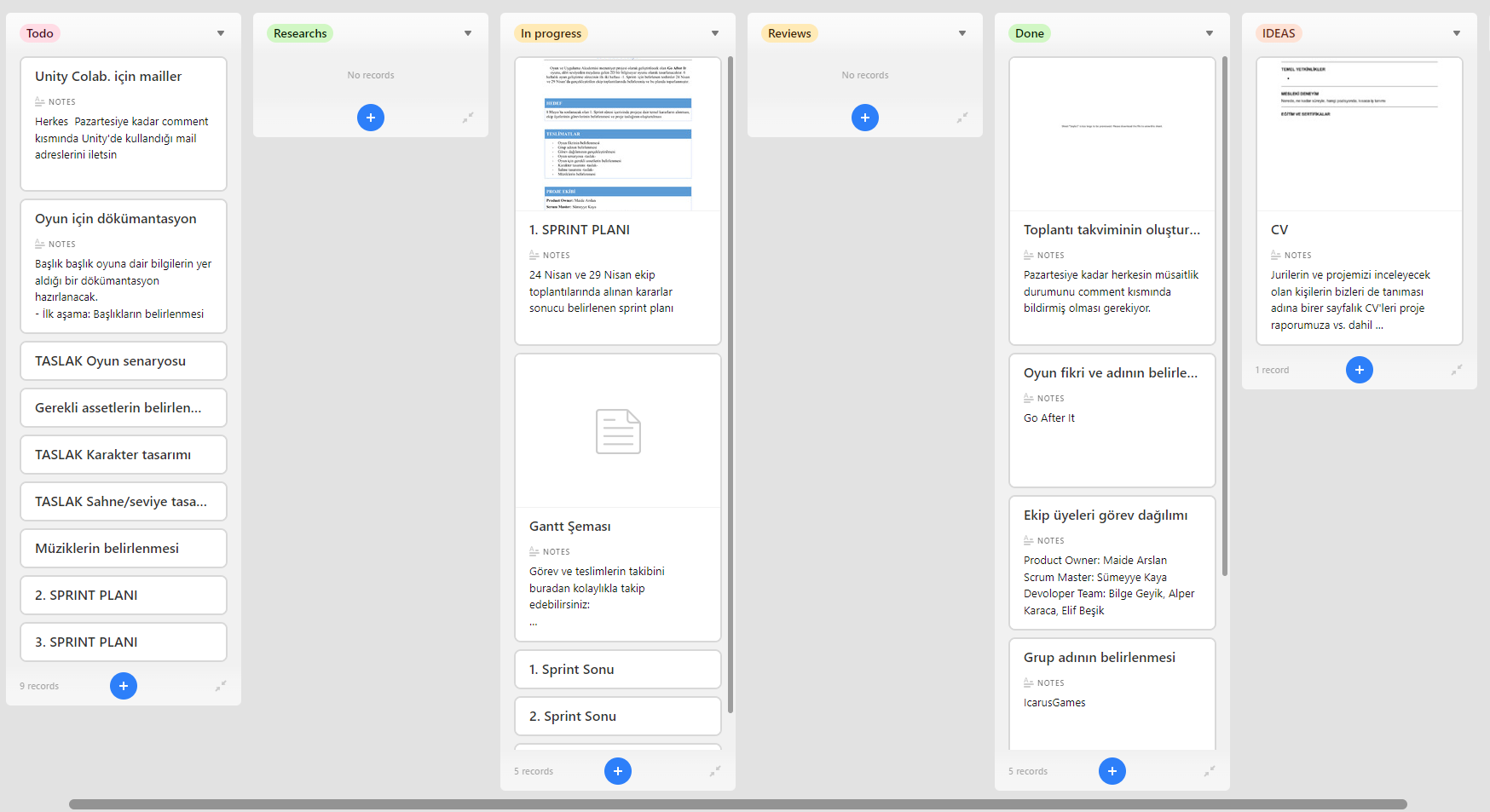Open the Researchs column dropdown menu
Image resolution: width=1490 pixels, height=812 pixels.
coord(468,33)
